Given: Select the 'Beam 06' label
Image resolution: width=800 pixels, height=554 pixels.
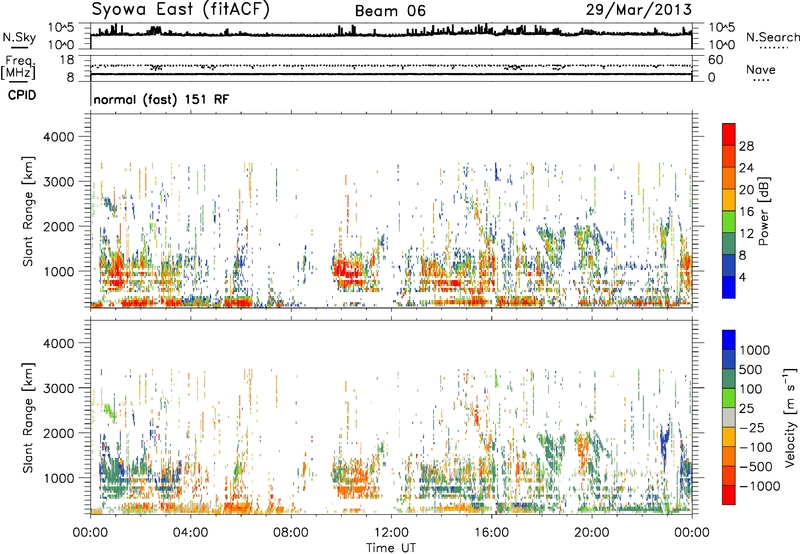Looking at the screenshot, I should [x=390, y=11].
